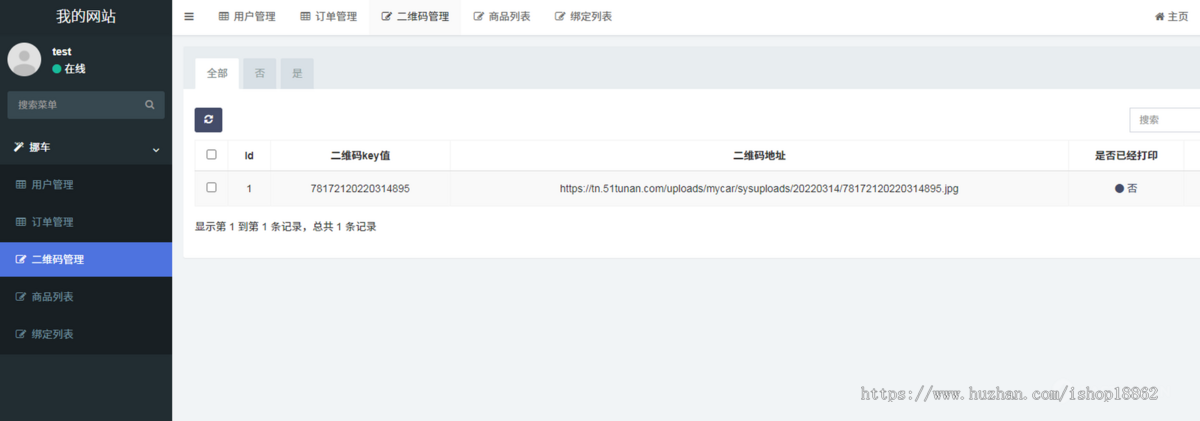This screenshot has width=1200, height=421.
Task: Click the 我的网站 site title
Action: coord(86,17)
